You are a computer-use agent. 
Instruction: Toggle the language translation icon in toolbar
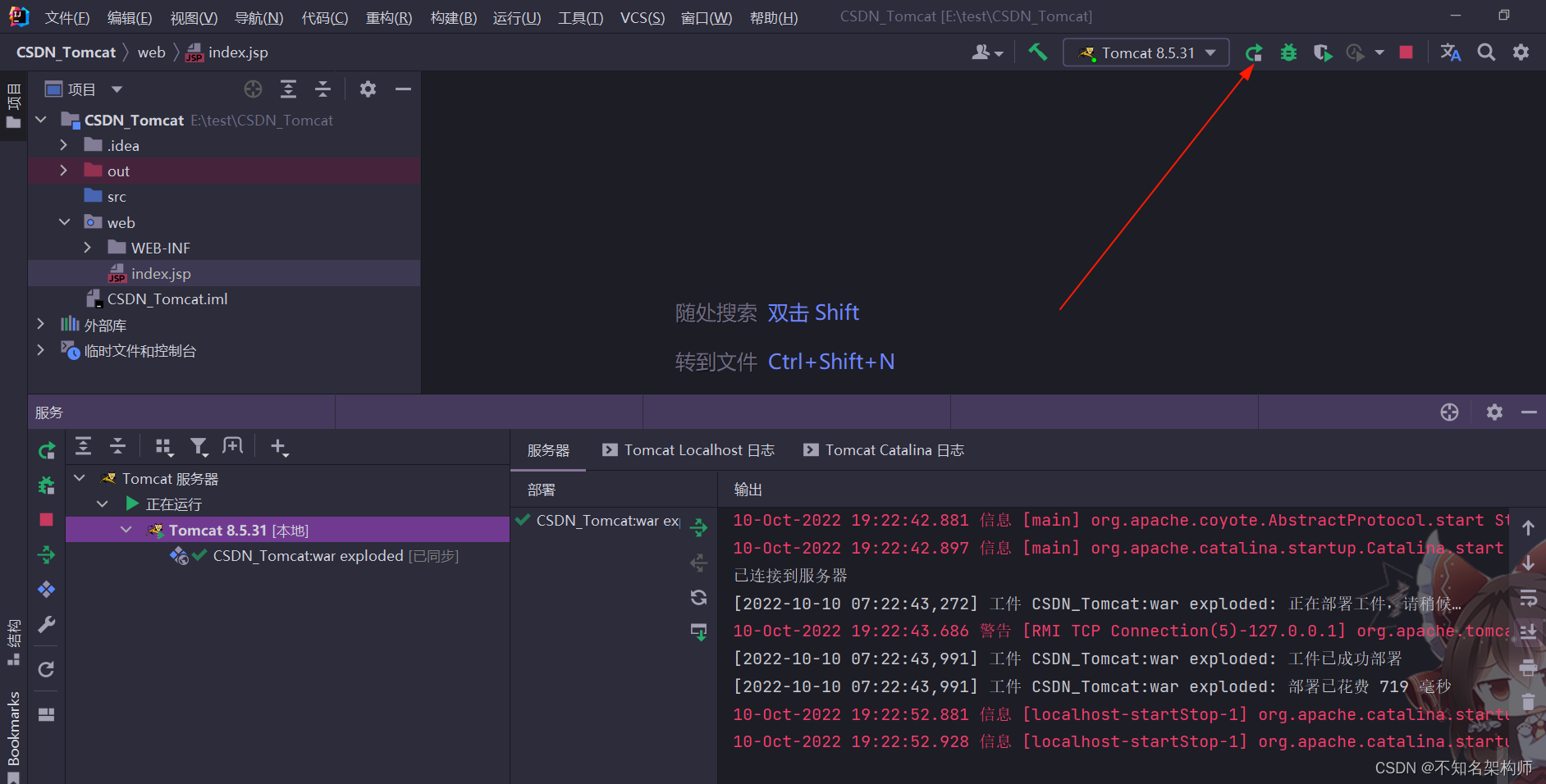1451,52
